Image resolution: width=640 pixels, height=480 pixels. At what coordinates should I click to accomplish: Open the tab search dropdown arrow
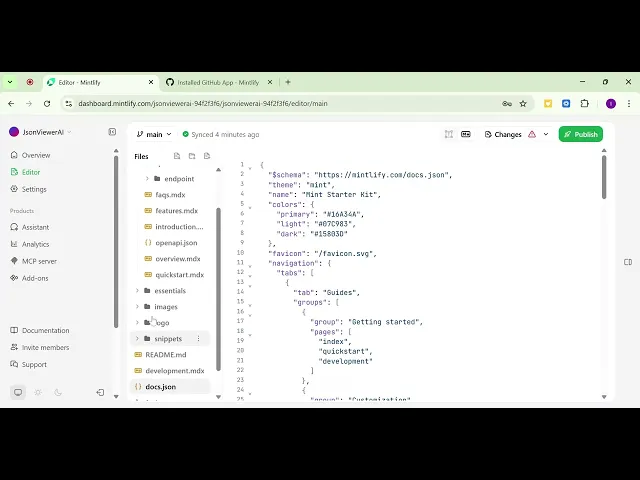point(10,82)
